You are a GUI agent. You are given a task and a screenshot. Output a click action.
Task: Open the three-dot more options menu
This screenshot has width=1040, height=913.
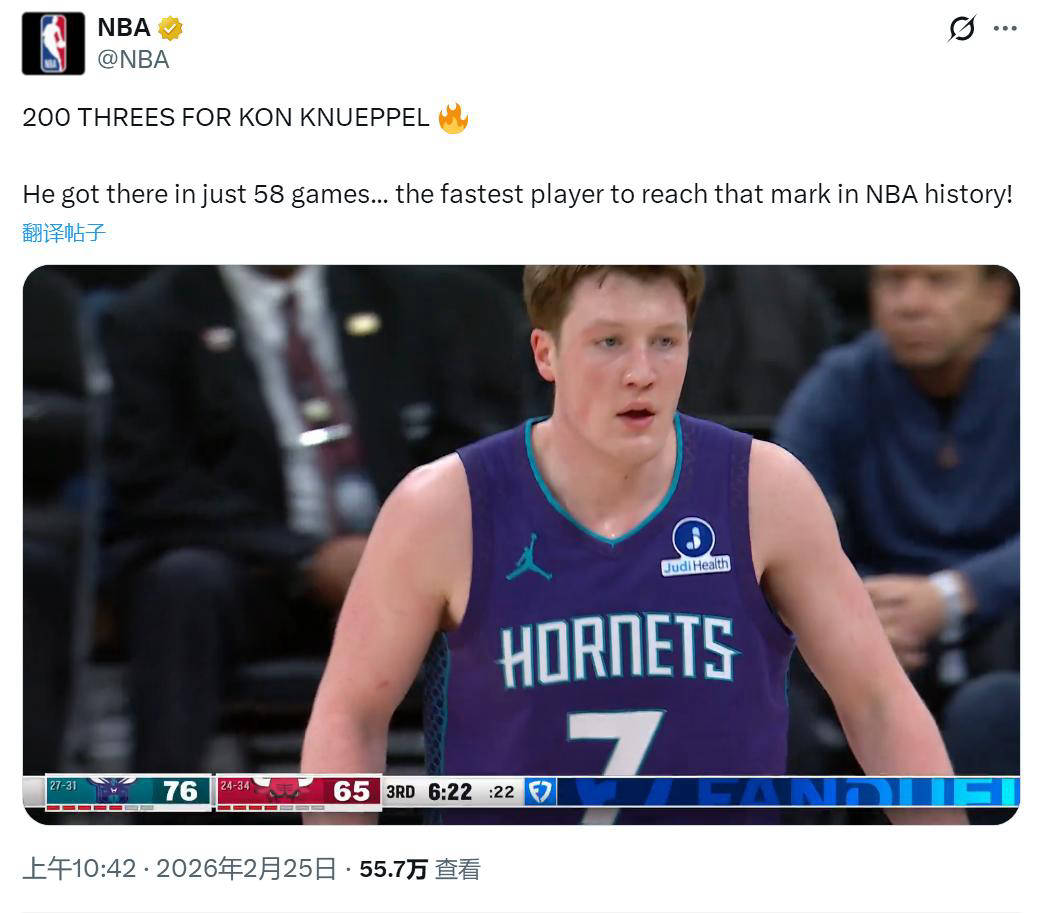click(x=1005, y=29)
